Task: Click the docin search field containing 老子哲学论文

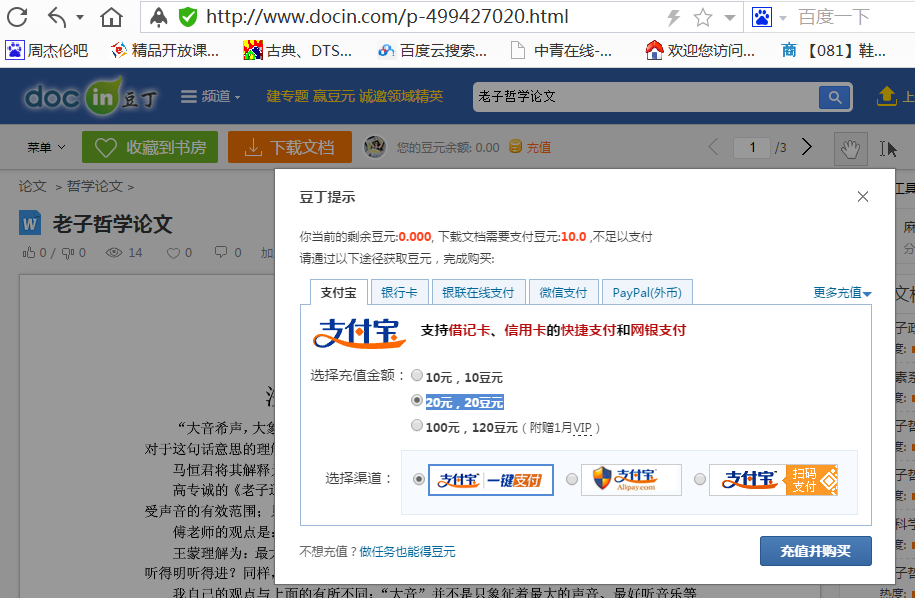Action: [645, 96]
